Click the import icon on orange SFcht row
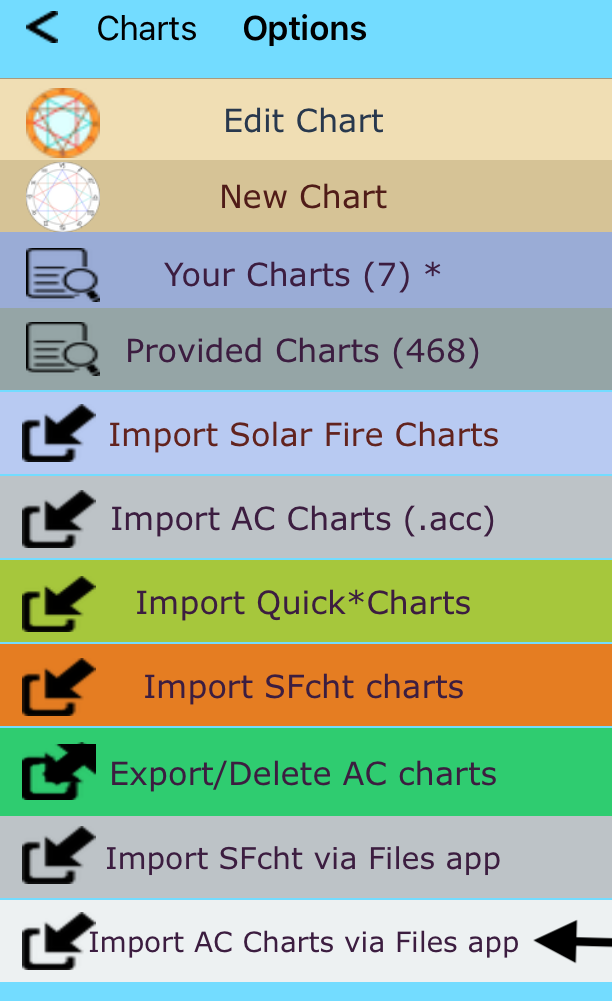 (58, 687)
